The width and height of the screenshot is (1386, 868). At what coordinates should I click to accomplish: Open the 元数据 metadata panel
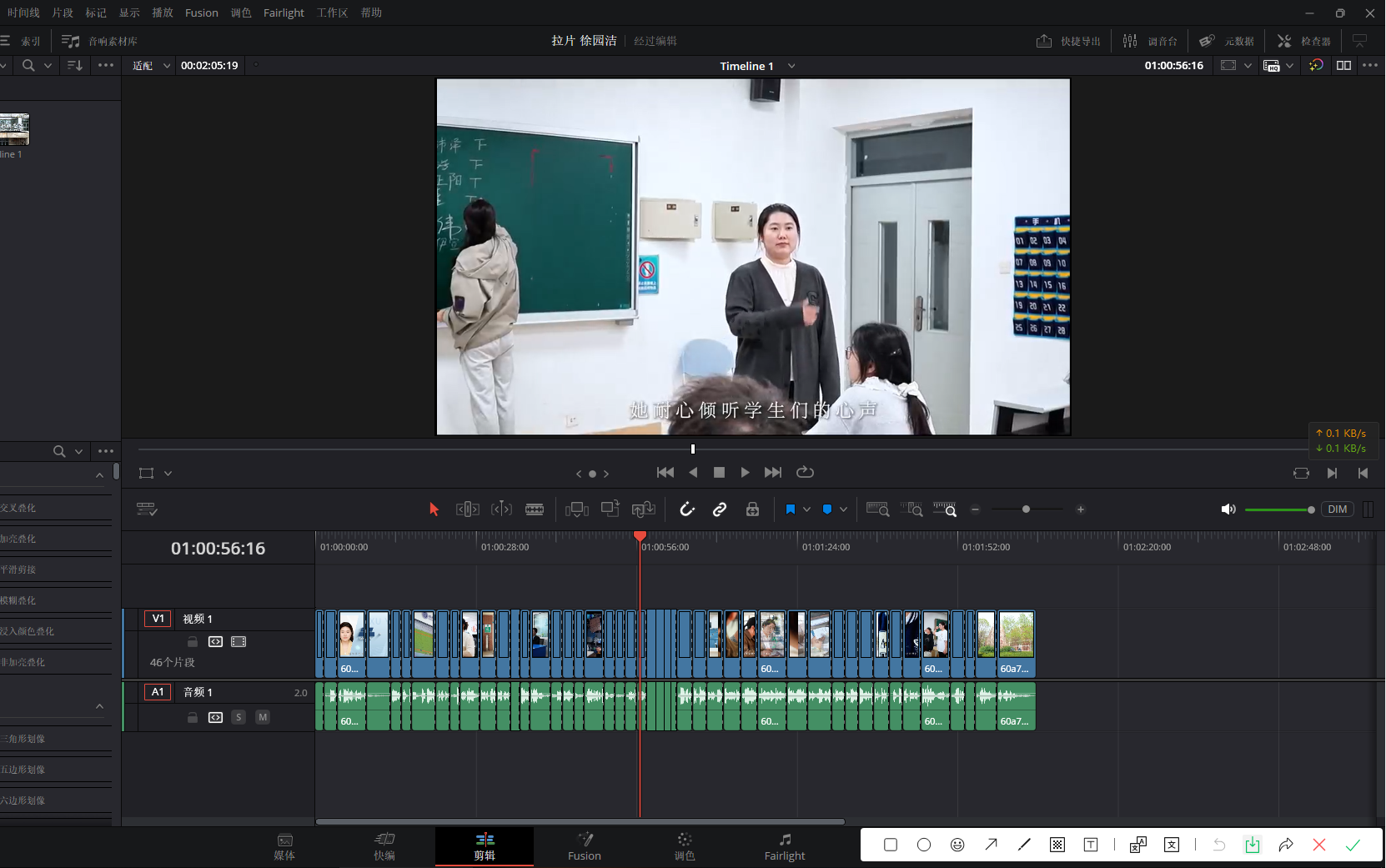point(1227,41)
